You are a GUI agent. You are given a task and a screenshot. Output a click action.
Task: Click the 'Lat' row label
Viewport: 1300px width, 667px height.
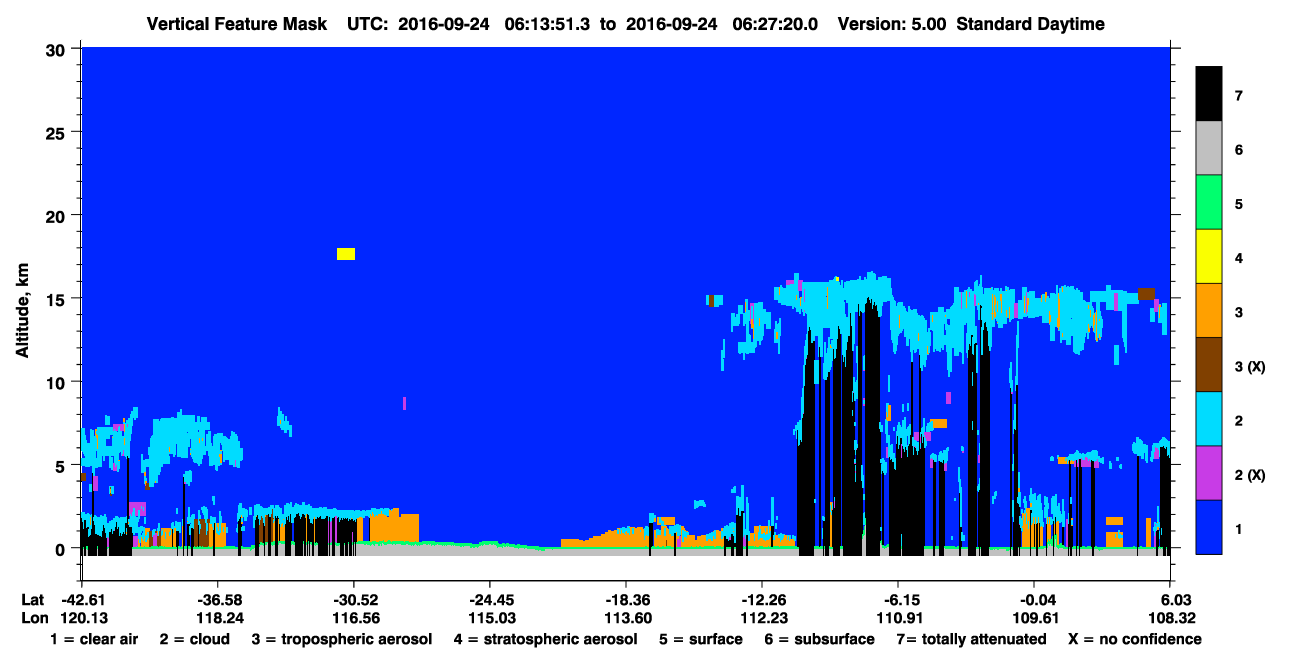click(x=32, y=599)
